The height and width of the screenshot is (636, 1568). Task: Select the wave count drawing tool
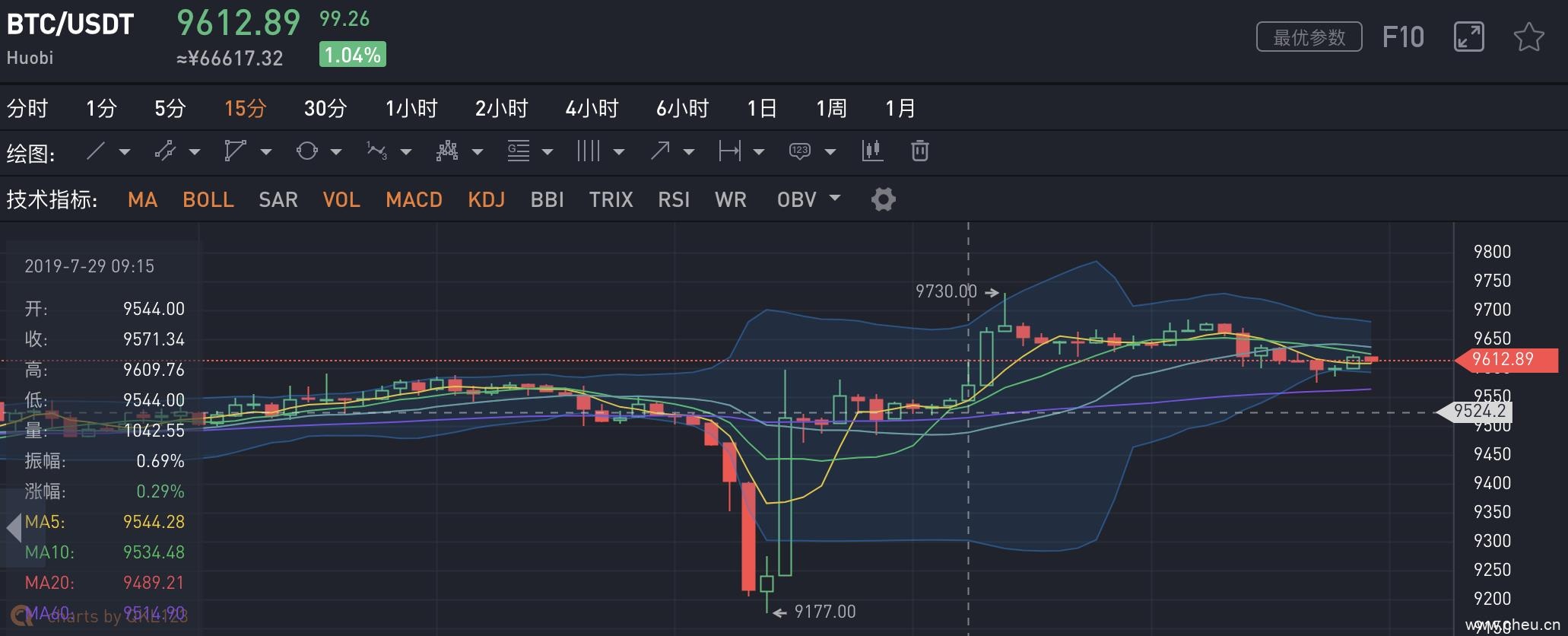pos(377,151)
